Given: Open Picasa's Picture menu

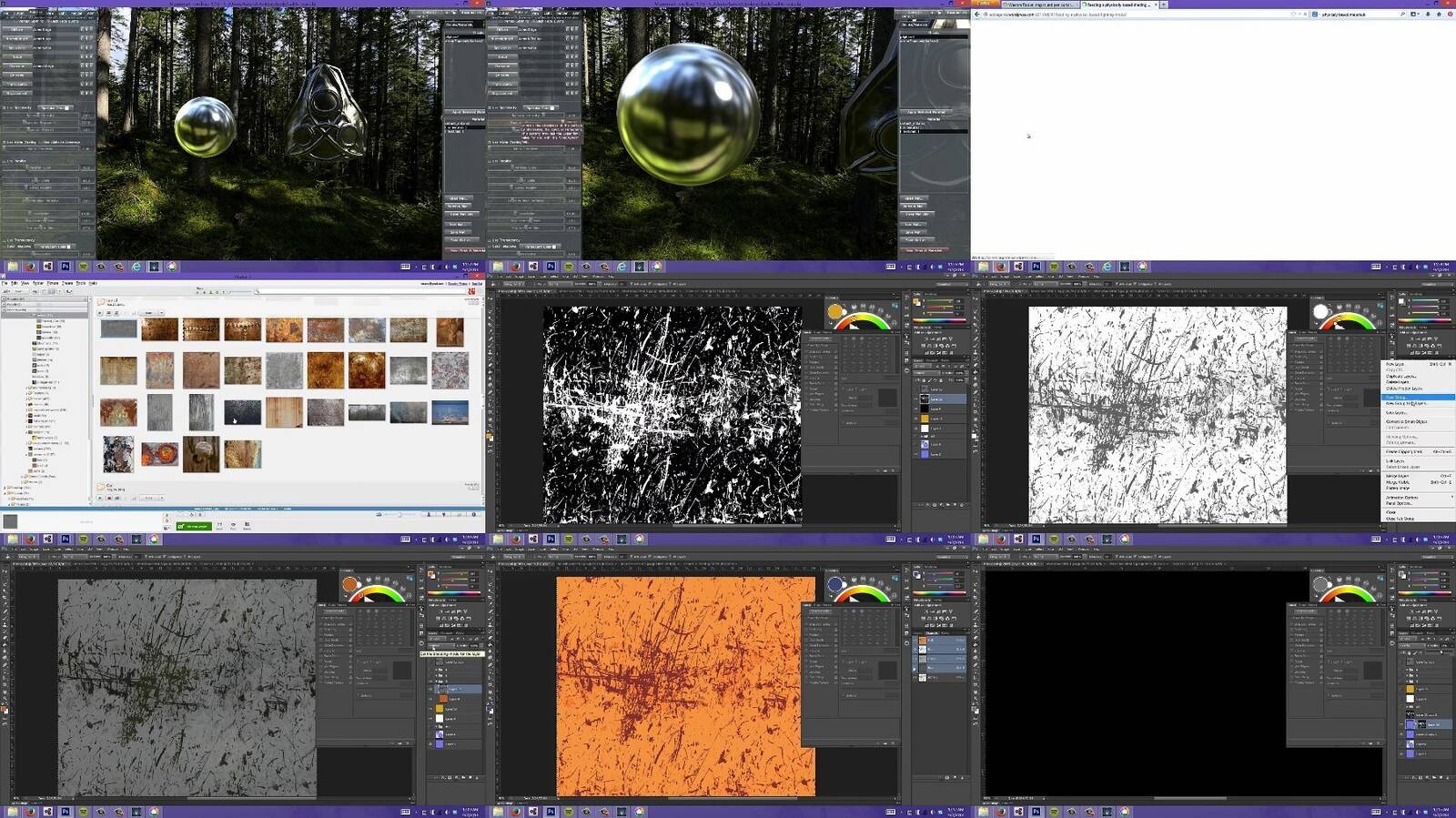Looking at the screenshot, I should [52, 283].
